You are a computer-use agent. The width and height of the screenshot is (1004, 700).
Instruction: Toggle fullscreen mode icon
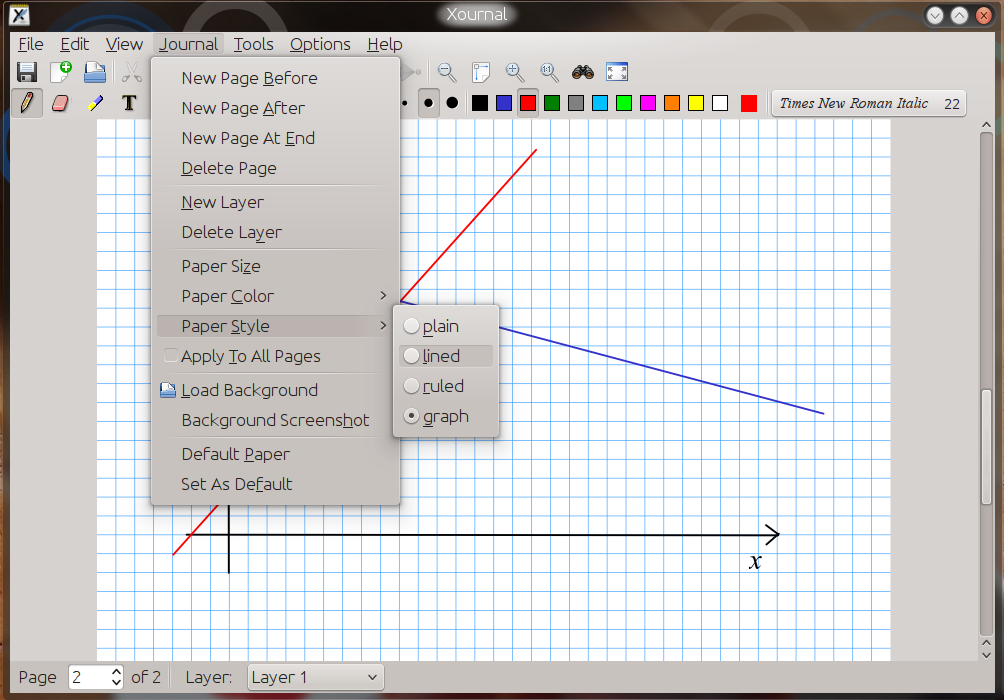click(617, 72)
